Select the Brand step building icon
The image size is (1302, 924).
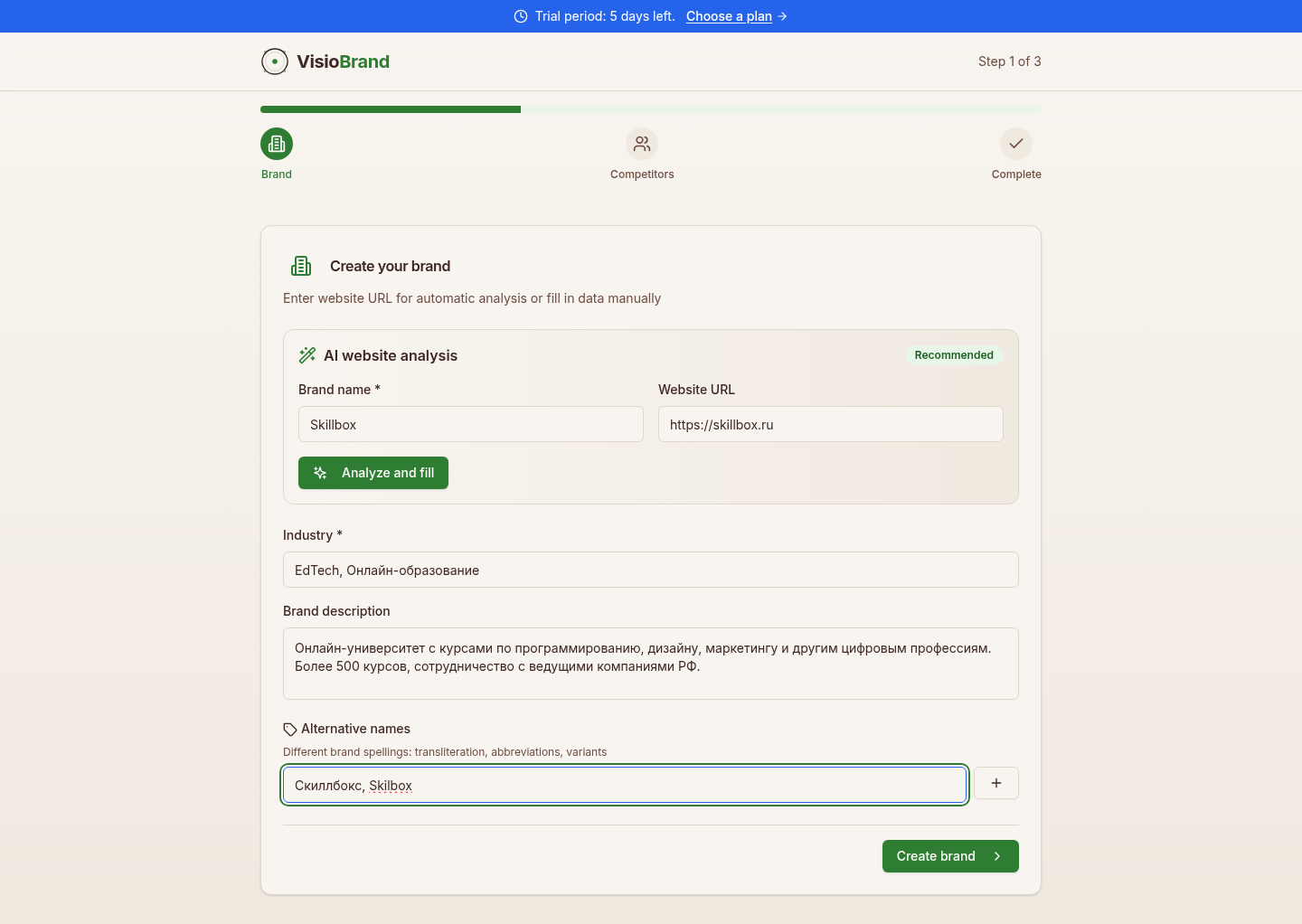(x=276, y=144)
